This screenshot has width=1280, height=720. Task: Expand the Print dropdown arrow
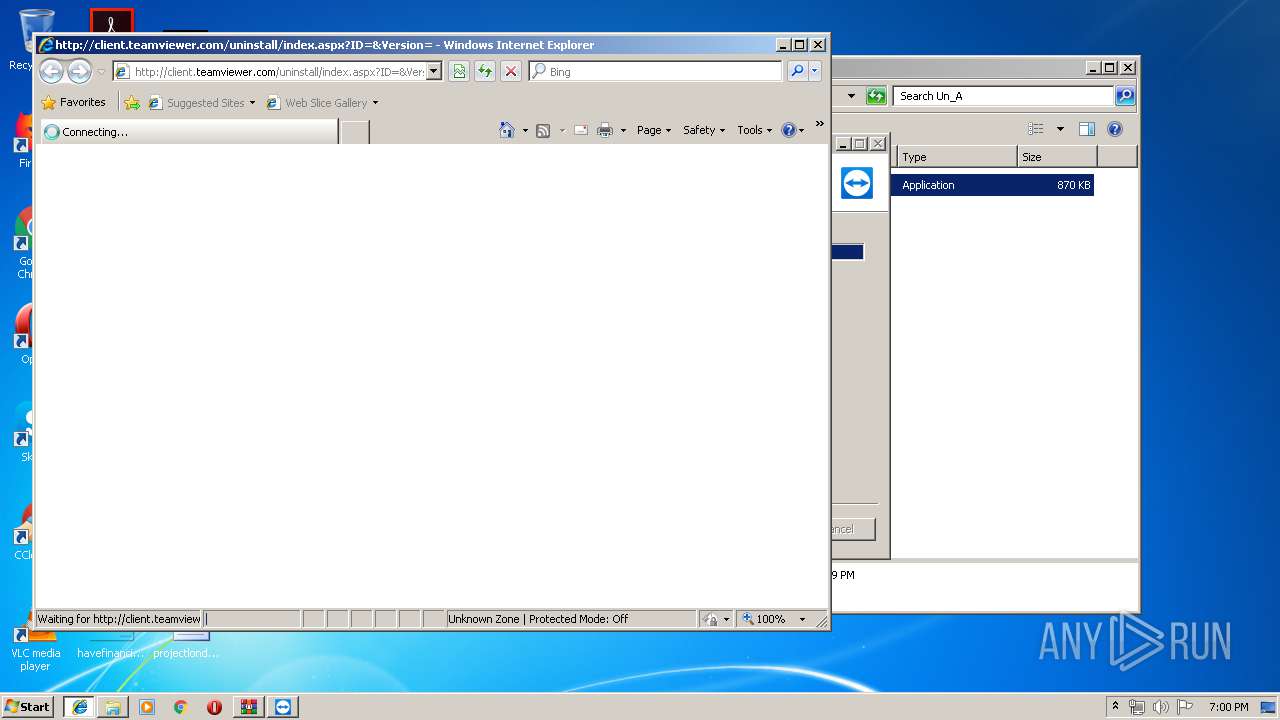[623, 131]
